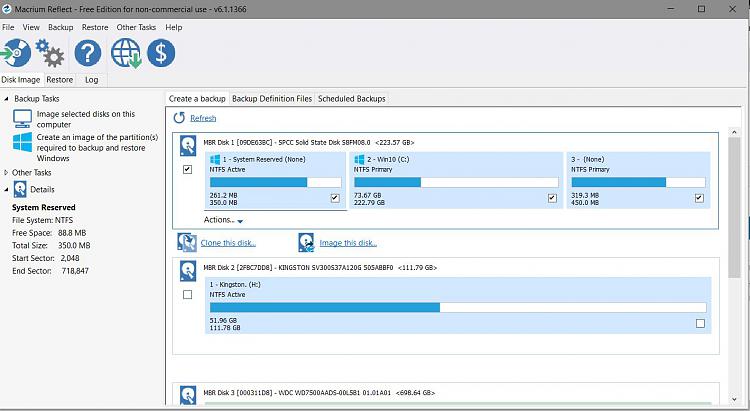Click the Start Sector: 2,048 detail
The width and height of the screenshot is (750, 411).
46,258
